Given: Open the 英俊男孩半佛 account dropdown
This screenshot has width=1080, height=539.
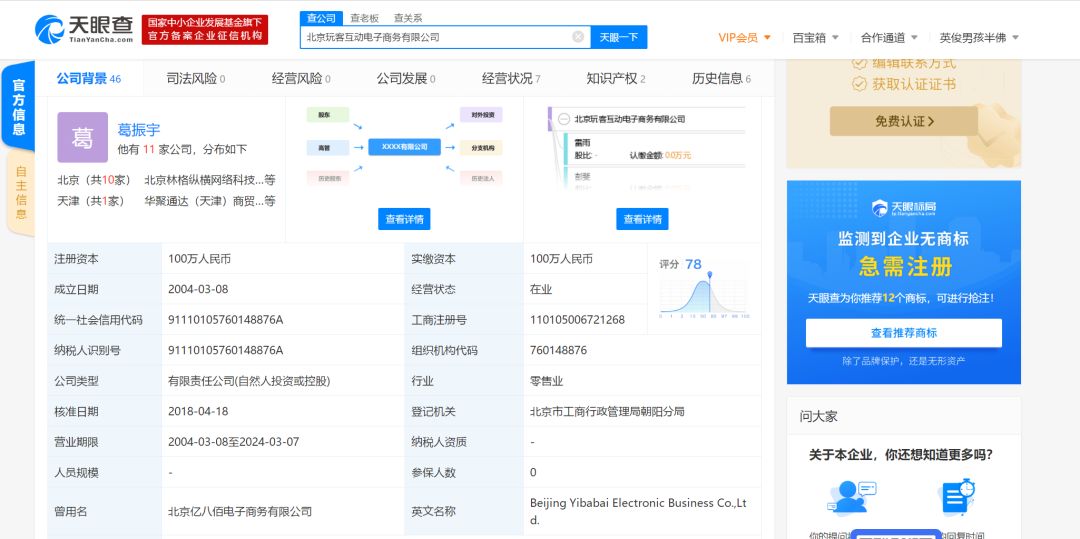Looking at the screenshot, I should (978, 38).
